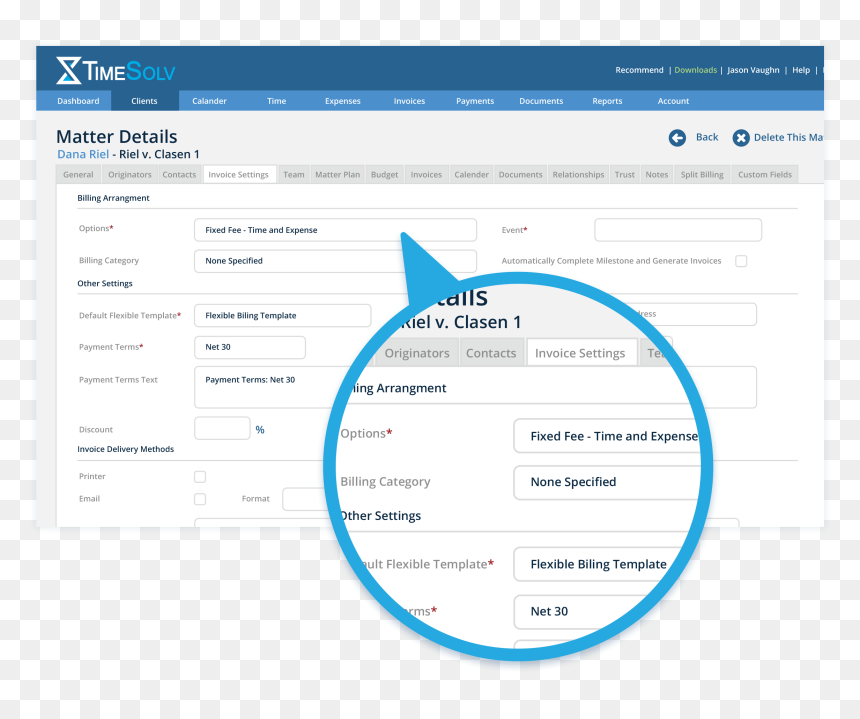The width and height of the screenshot is (860, 719).
Task: Open the Invoices menu in blue navigation bar
Action: [409, 101]
